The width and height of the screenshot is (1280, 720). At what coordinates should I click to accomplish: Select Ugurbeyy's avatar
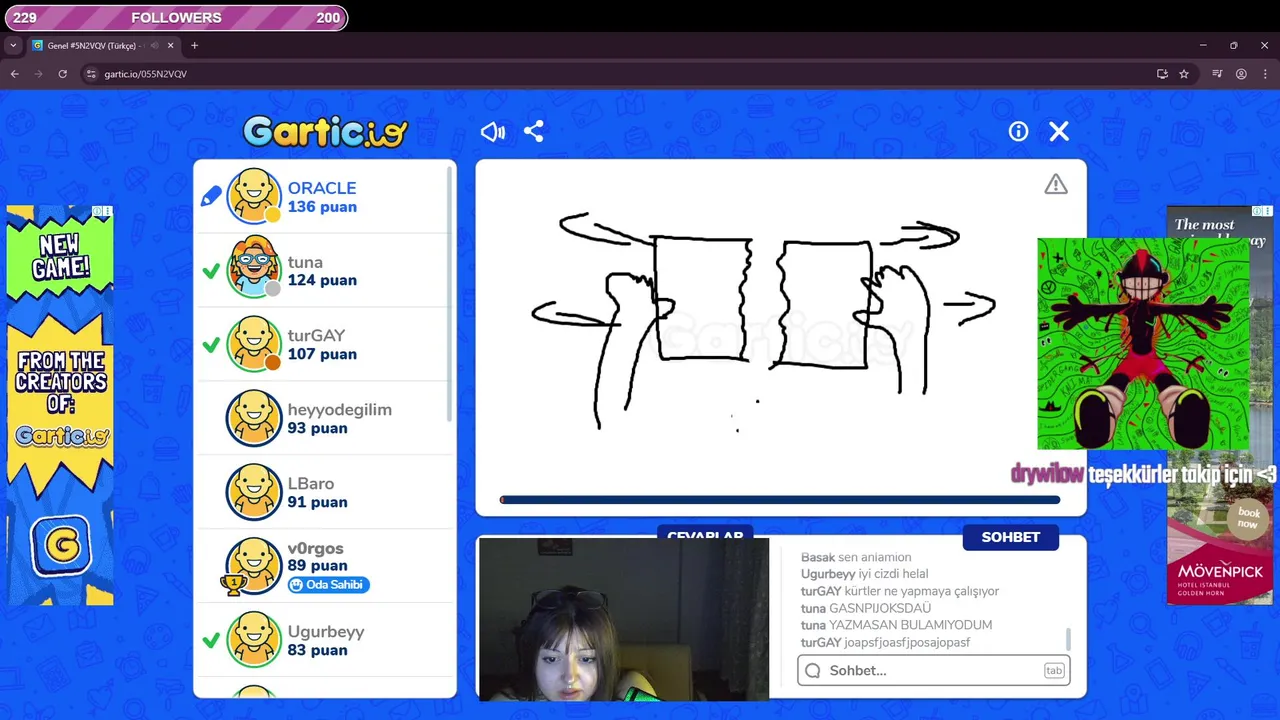coord(254,639)
